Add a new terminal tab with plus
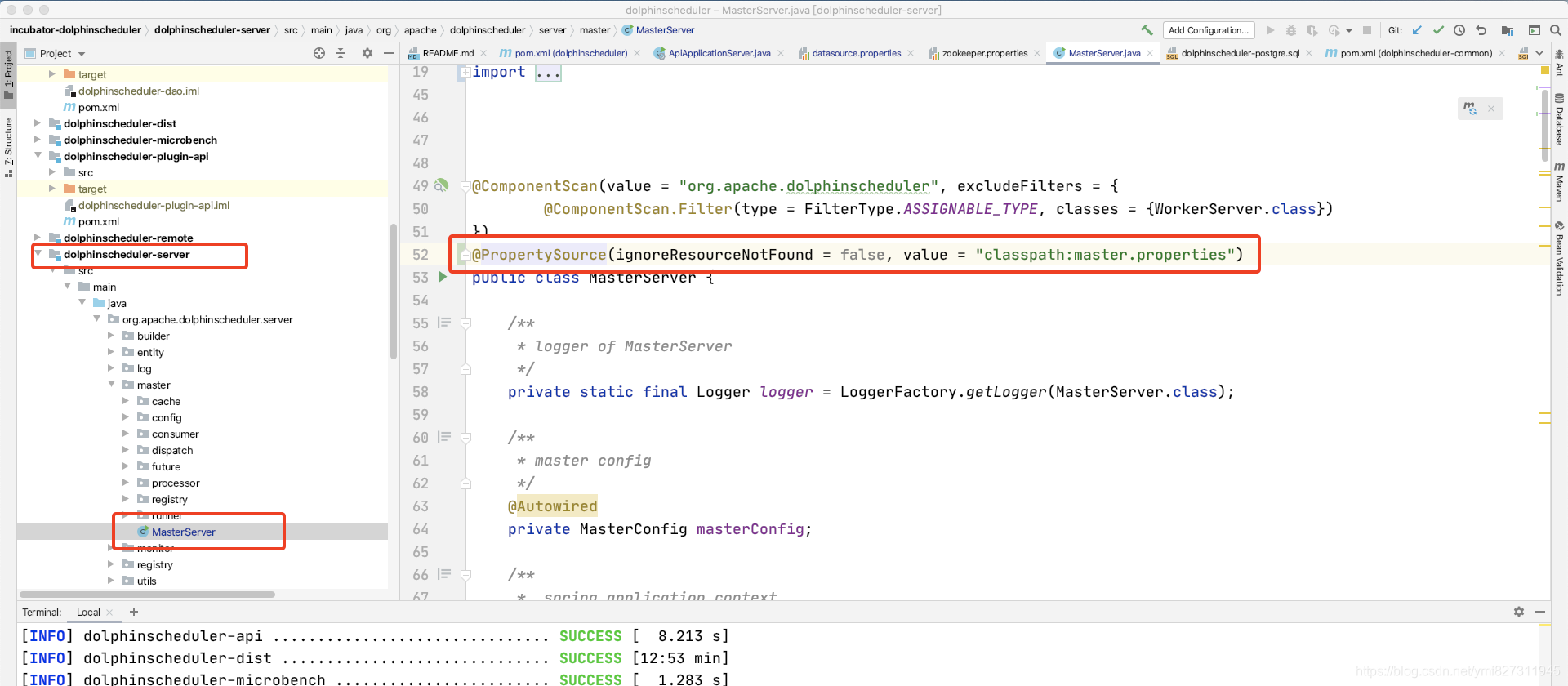This screenshot has height=686, width=1568. click(x=134, y=612)
